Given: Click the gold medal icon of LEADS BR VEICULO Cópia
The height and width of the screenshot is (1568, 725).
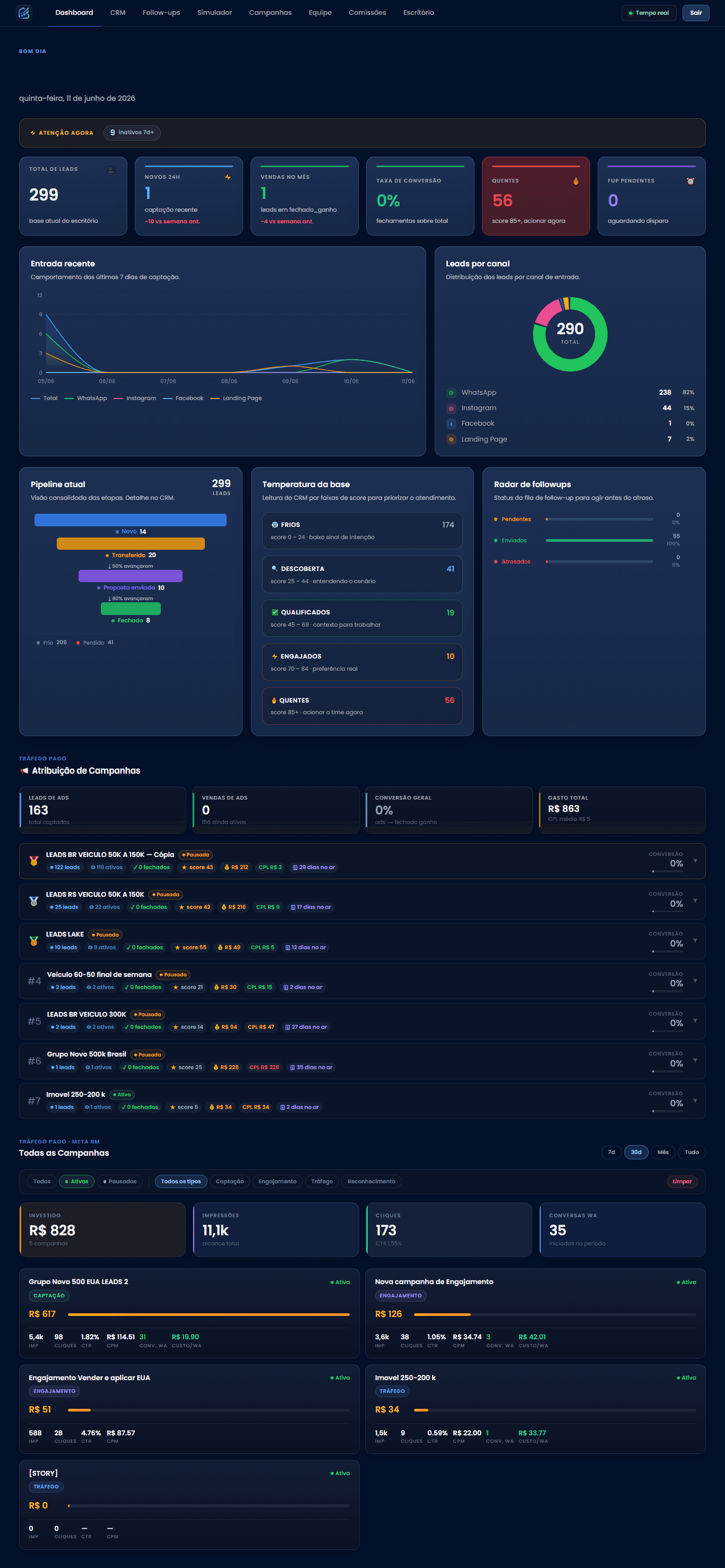Looking at the screenshot, I should (x=34, y=861).
